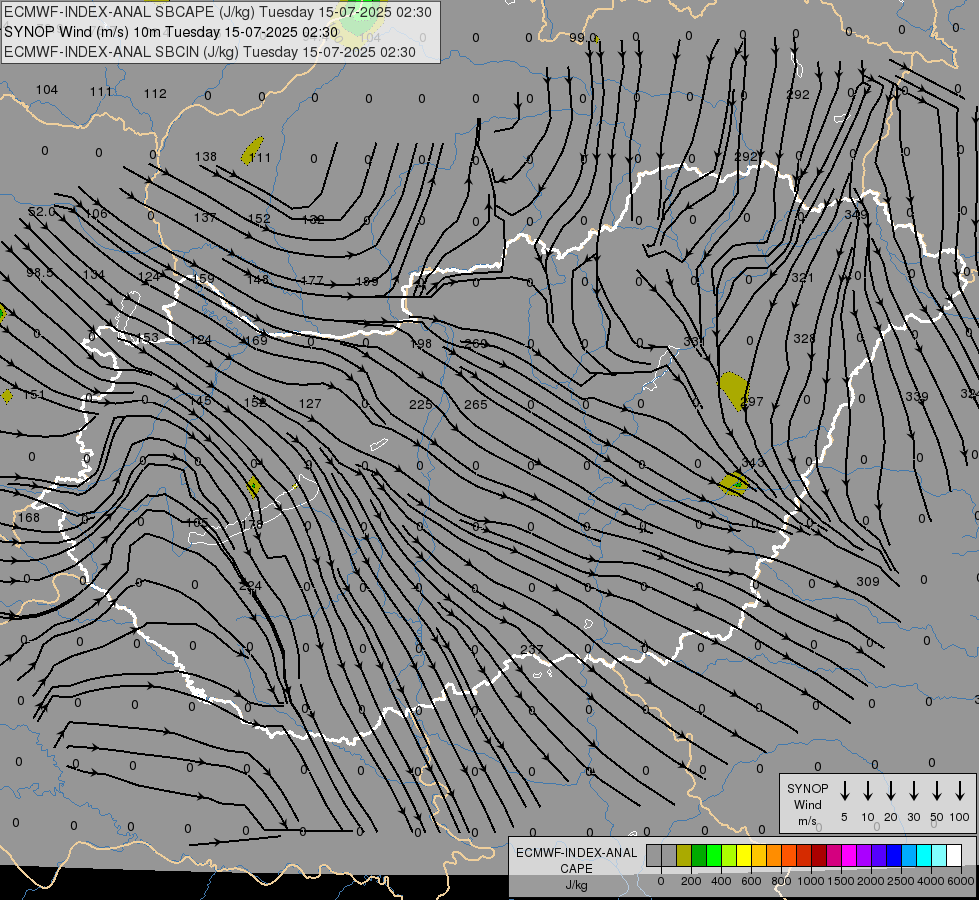Pick the white swatch at CAPE bar end

(953, 855)
